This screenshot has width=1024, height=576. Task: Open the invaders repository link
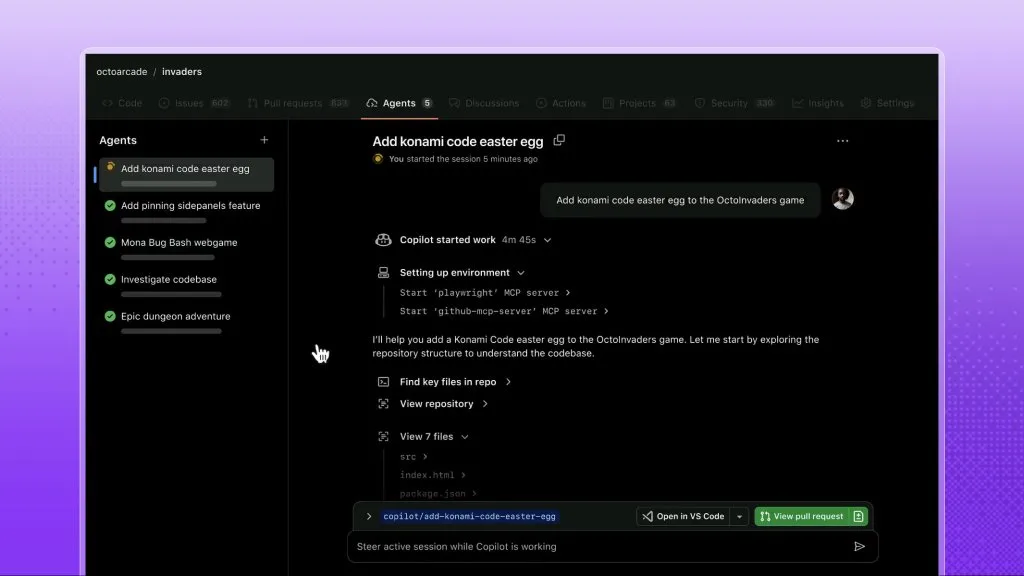tap(182, 72)
